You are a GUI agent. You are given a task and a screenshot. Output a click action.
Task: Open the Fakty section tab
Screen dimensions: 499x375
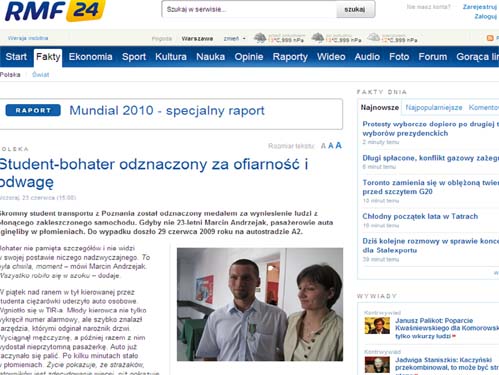[48, 57]
